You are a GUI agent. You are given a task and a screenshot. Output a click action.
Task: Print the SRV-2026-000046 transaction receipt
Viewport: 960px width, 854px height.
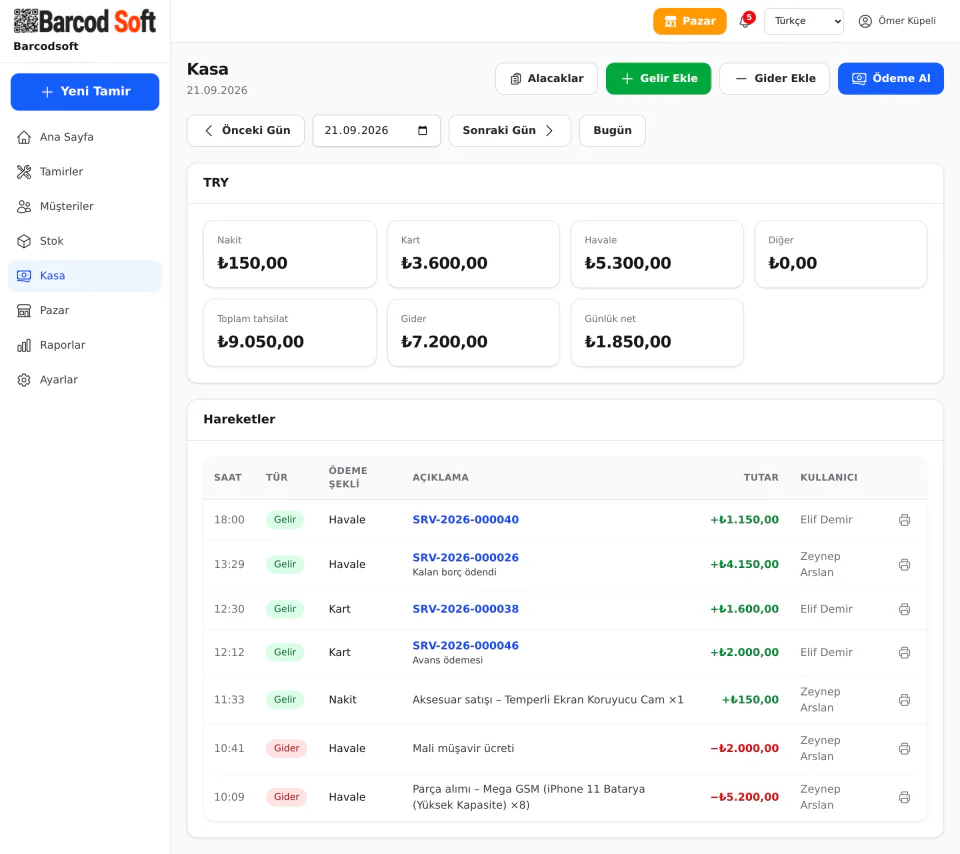pos(904,653)
